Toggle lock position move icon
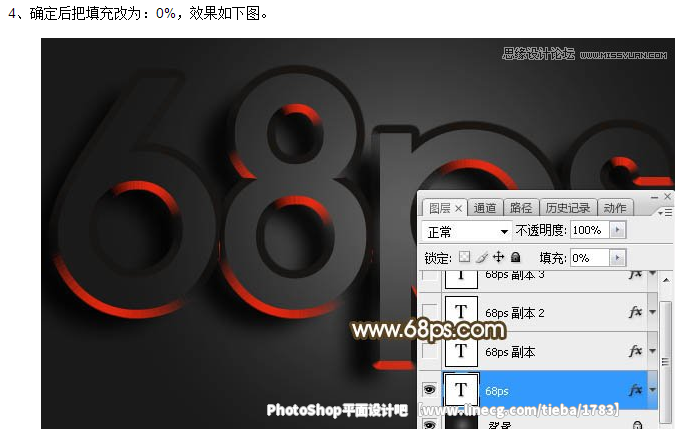The width and height of the screenshot is (675, 429). 499,257
